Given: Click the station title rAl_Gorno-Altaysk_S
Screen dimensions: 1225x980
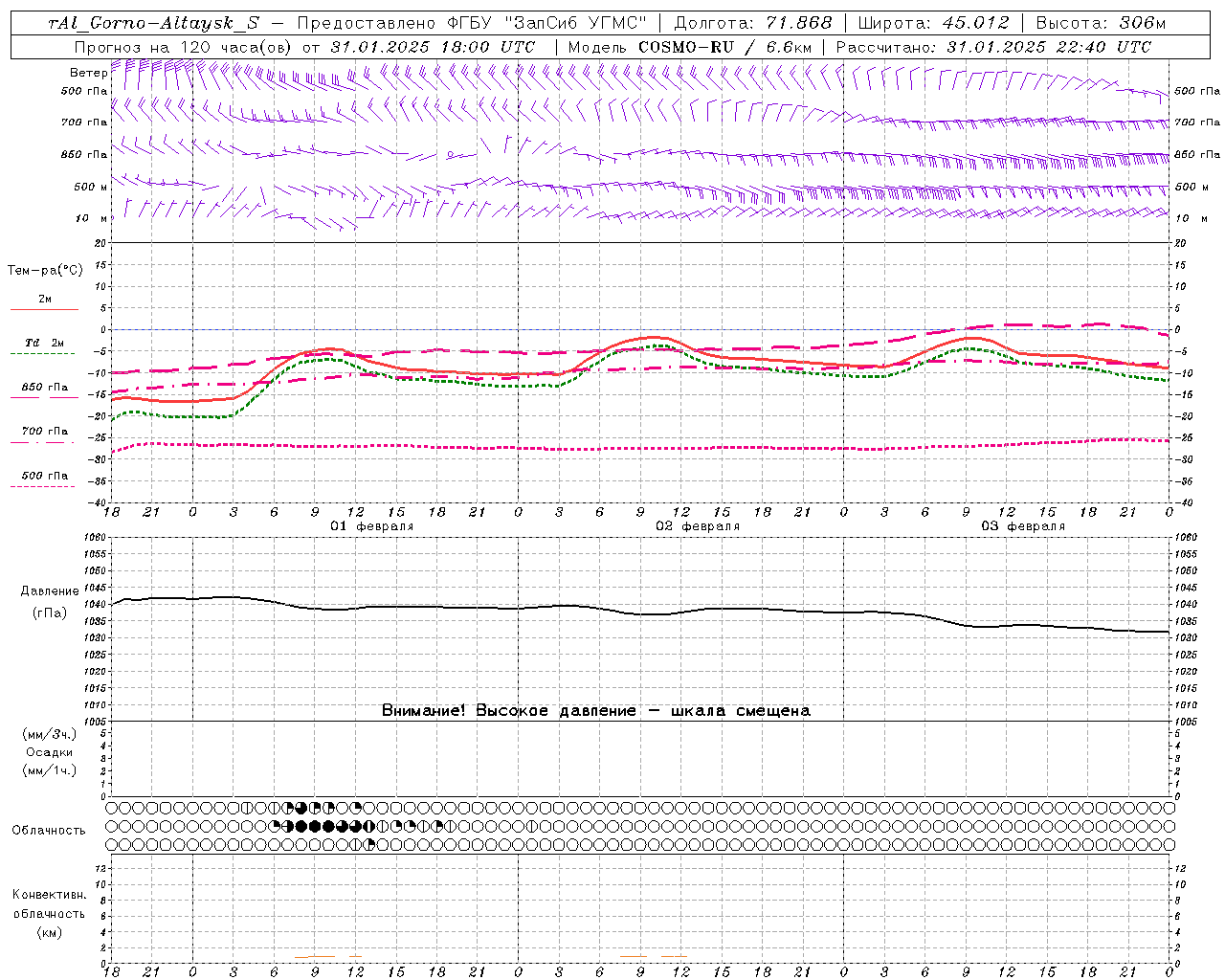Looking at the screenshot, I should click(x=153, y=23).
